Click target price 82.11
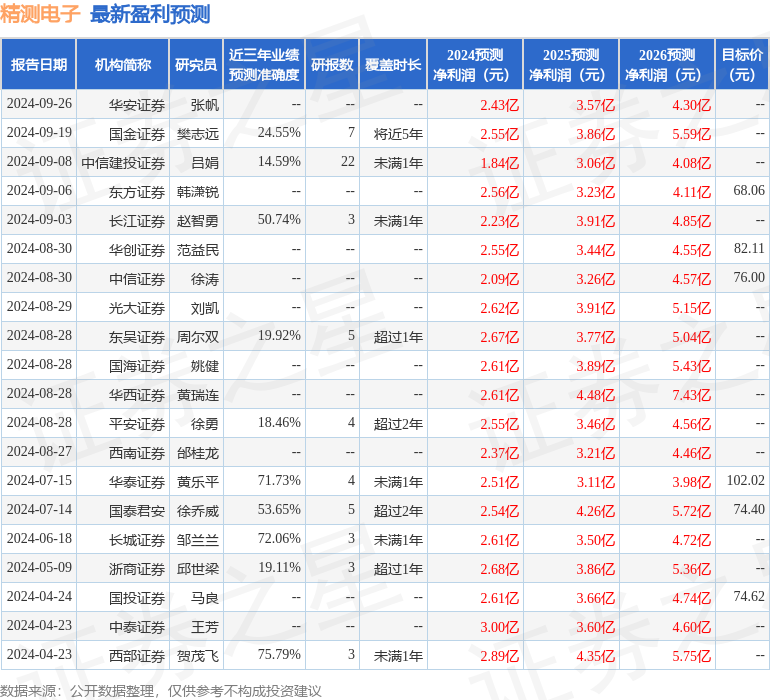The height and width of the screenshot is (700, 770). [749, 249]
